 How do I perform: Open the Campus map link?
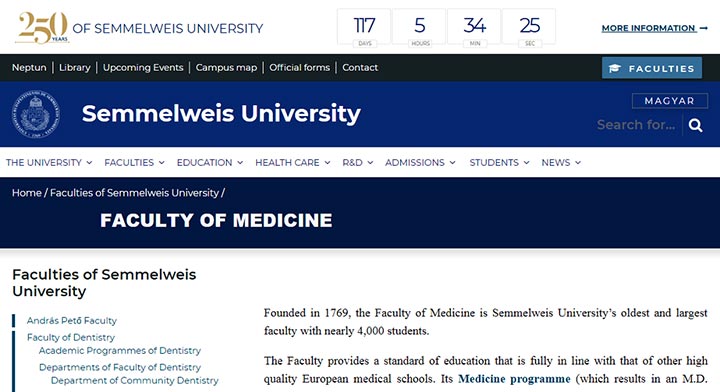click(x=226, y=67)
